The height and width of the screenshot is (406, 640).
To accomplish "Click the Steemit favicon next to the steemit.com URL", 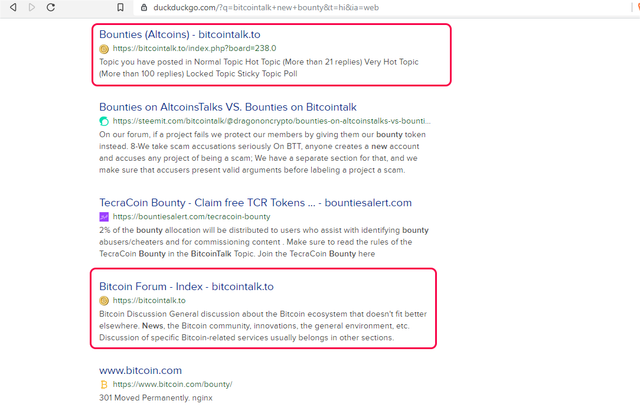I will (x=104, y=121).
